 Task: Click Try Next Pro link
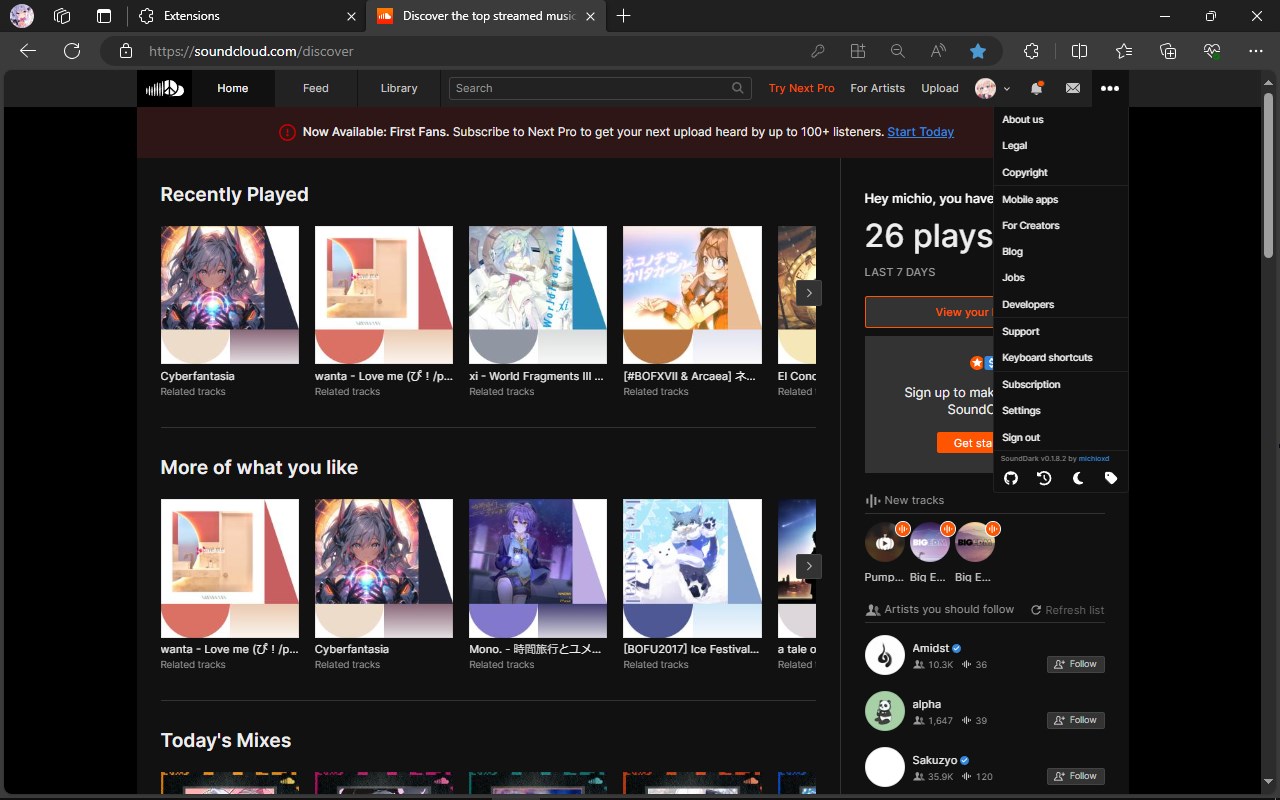tap(801, 88)
